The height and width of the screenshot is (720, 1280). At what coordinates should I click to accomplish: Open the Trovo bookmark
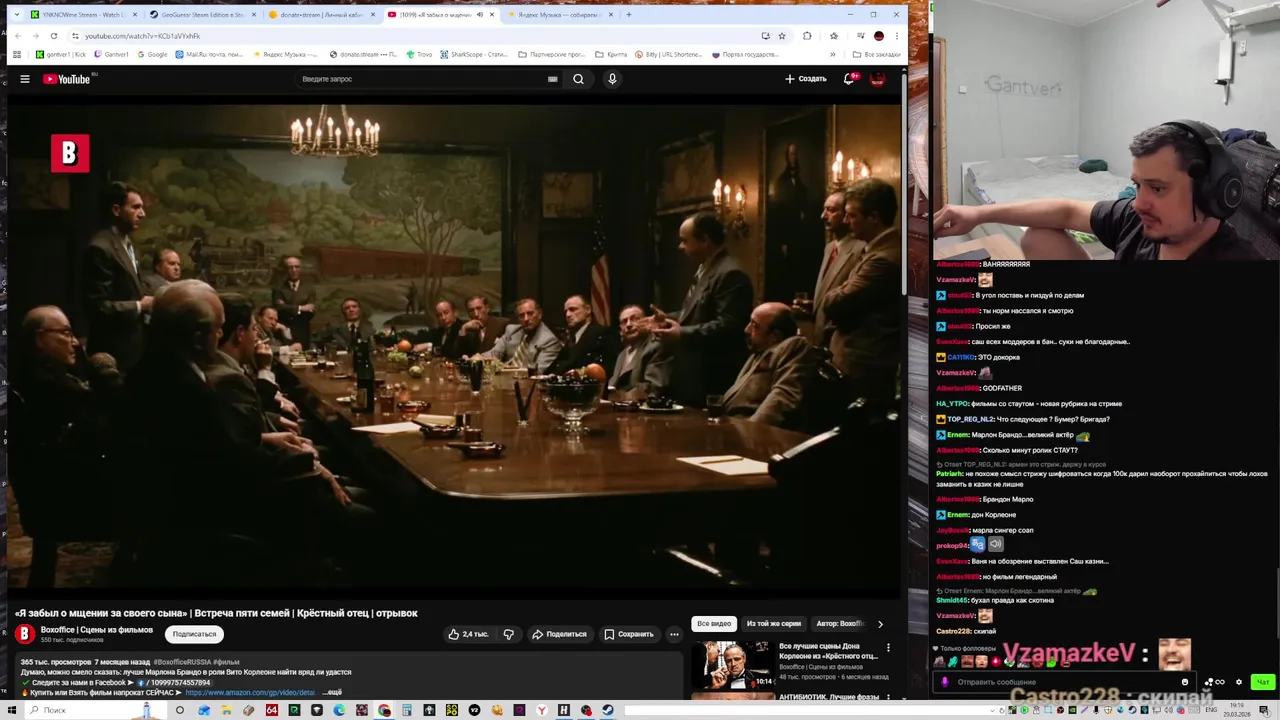click(x=420, y=54)
